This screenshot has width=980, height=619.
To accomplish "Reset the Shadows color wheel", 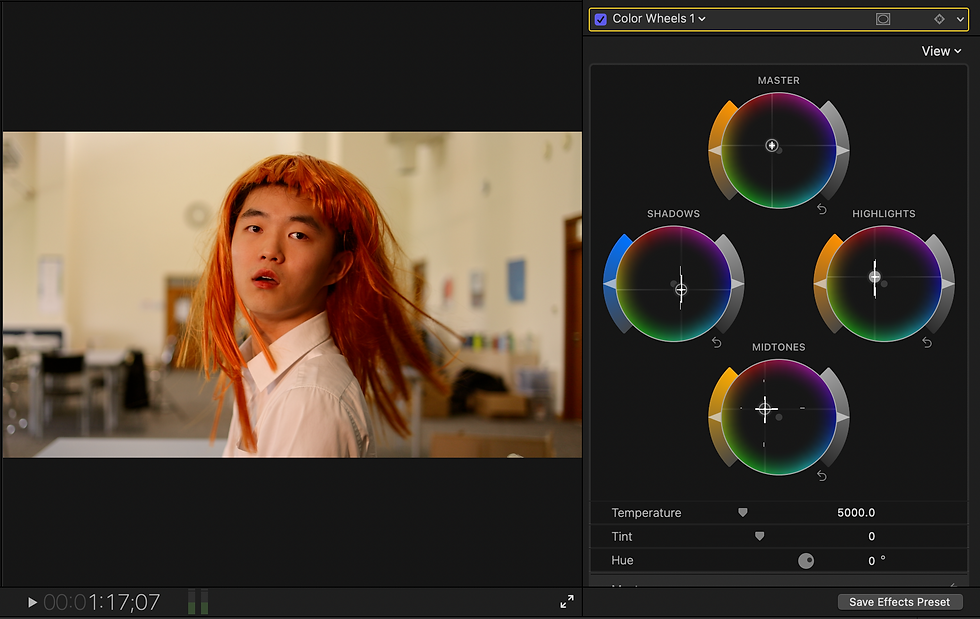I will pyautogui.click(x=716, y=343).
